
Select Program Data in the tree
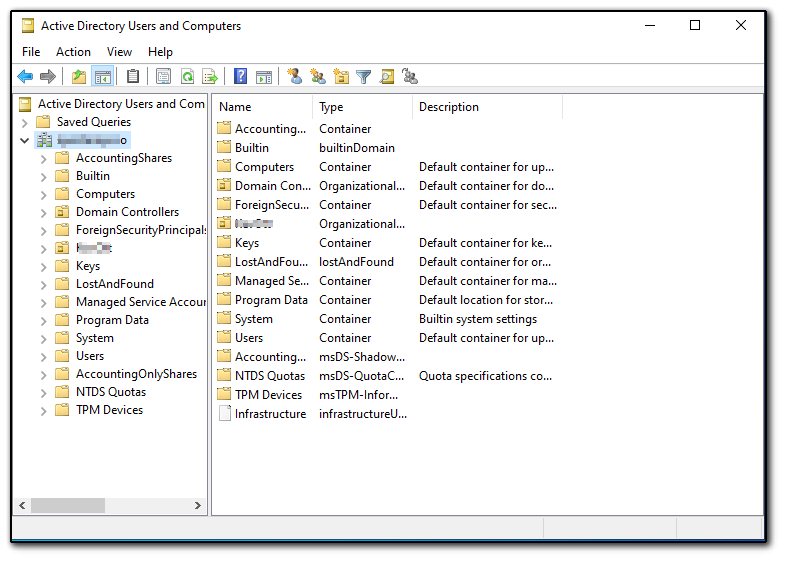click(112, 320)
